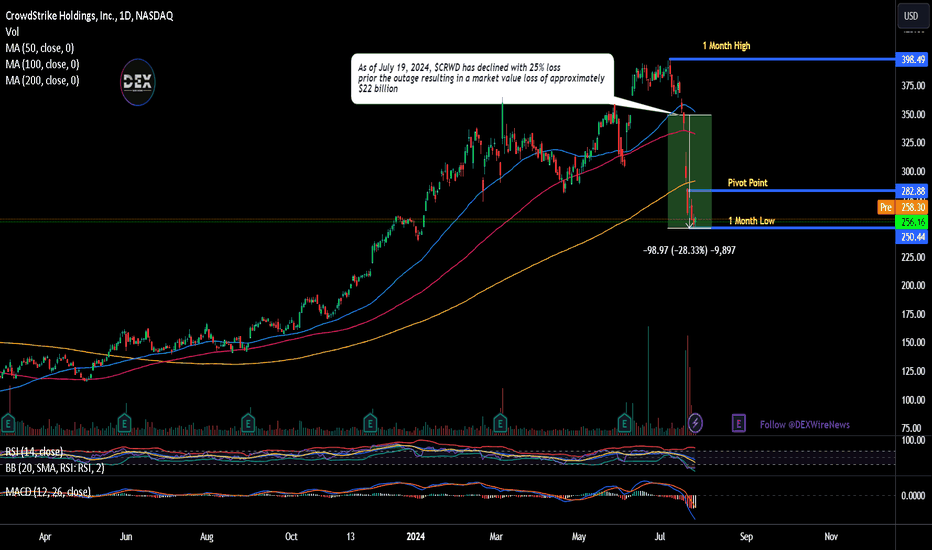Click the -98.97 (−28.33%) measurement text
932x550 pixels.
click(x=689, y=250)
